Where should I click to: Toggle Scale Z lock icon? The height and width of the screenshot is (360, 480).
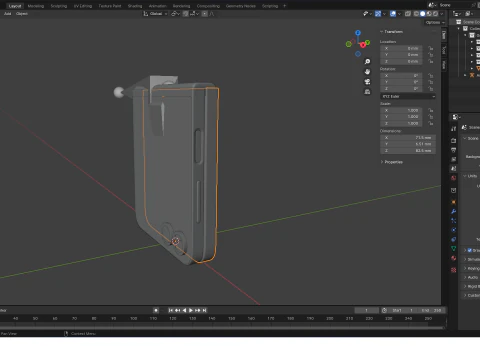pyautogui.click(x=430, y=123)
